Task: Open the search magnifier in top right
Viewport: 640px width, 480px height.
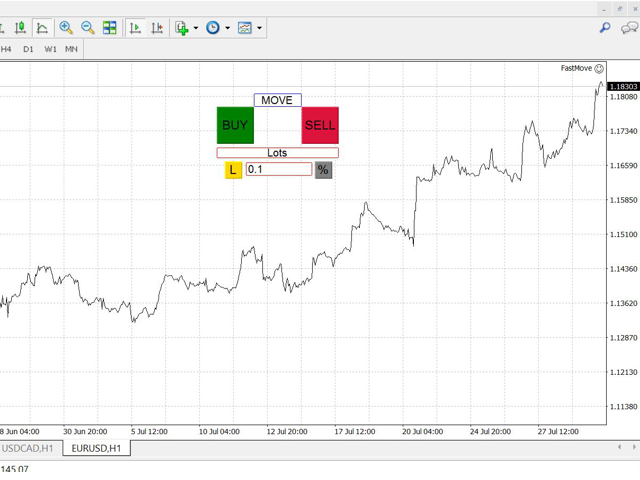Action: pos(605,28)
